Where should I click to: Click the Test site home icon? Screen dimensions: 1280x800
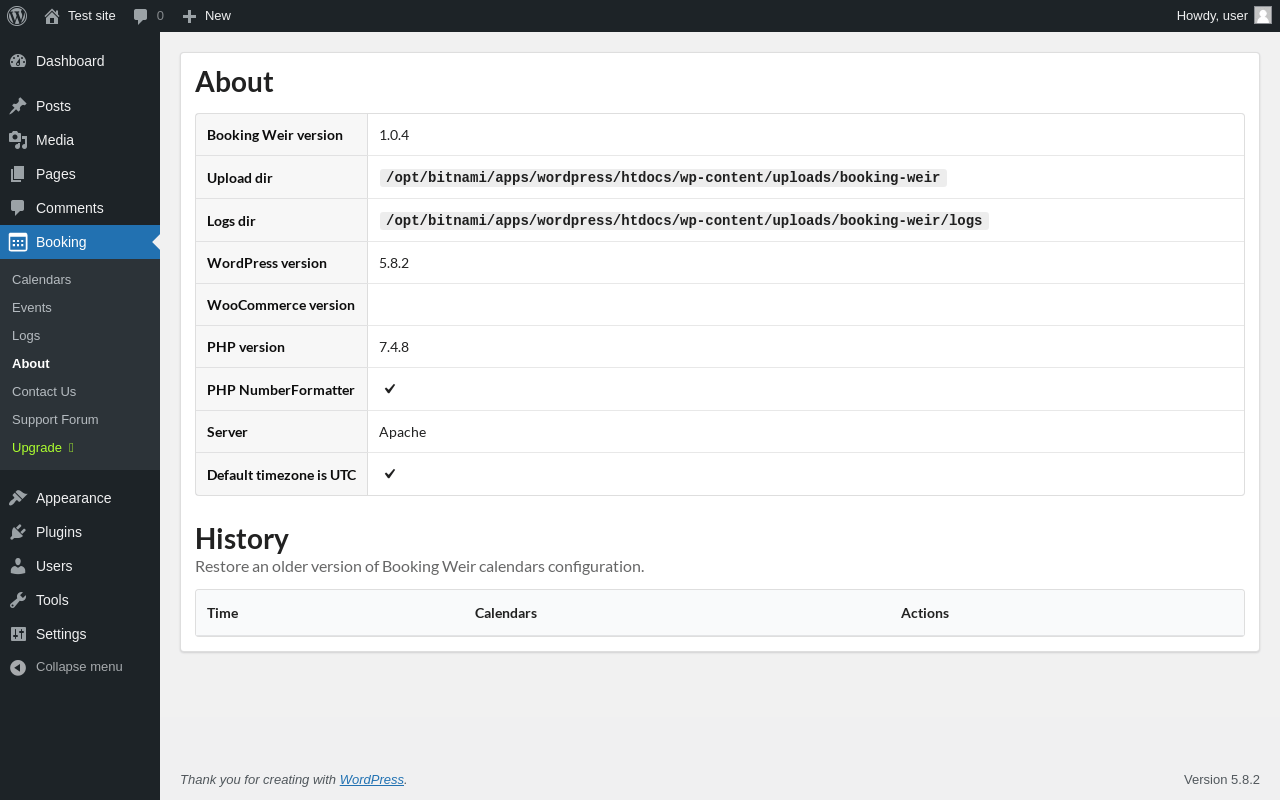[52, 16]
